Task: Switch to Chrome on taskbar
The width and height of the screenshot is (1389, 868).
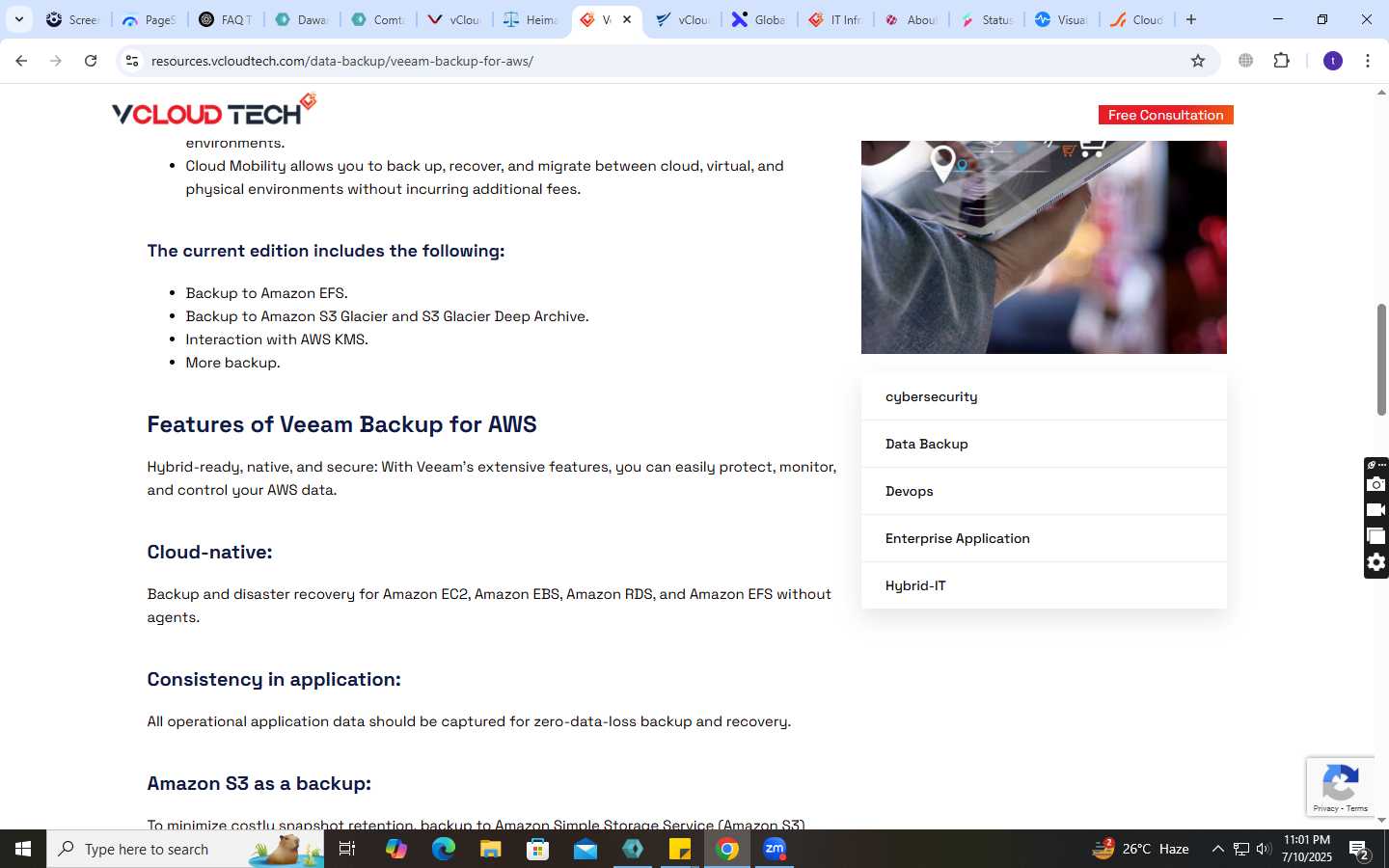Action: pyautogui.click(x=727, y=849)
